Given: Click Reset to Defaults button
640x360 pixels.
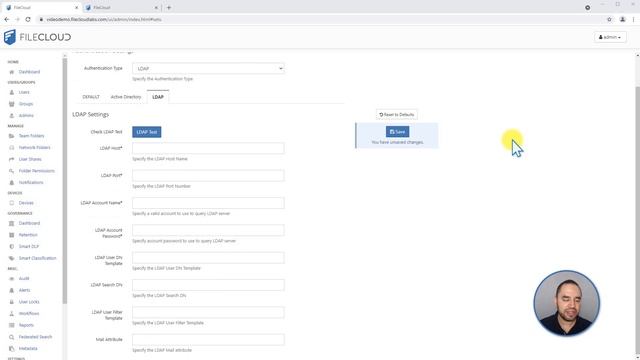Looking at the screenshot, I should (397, 115).
